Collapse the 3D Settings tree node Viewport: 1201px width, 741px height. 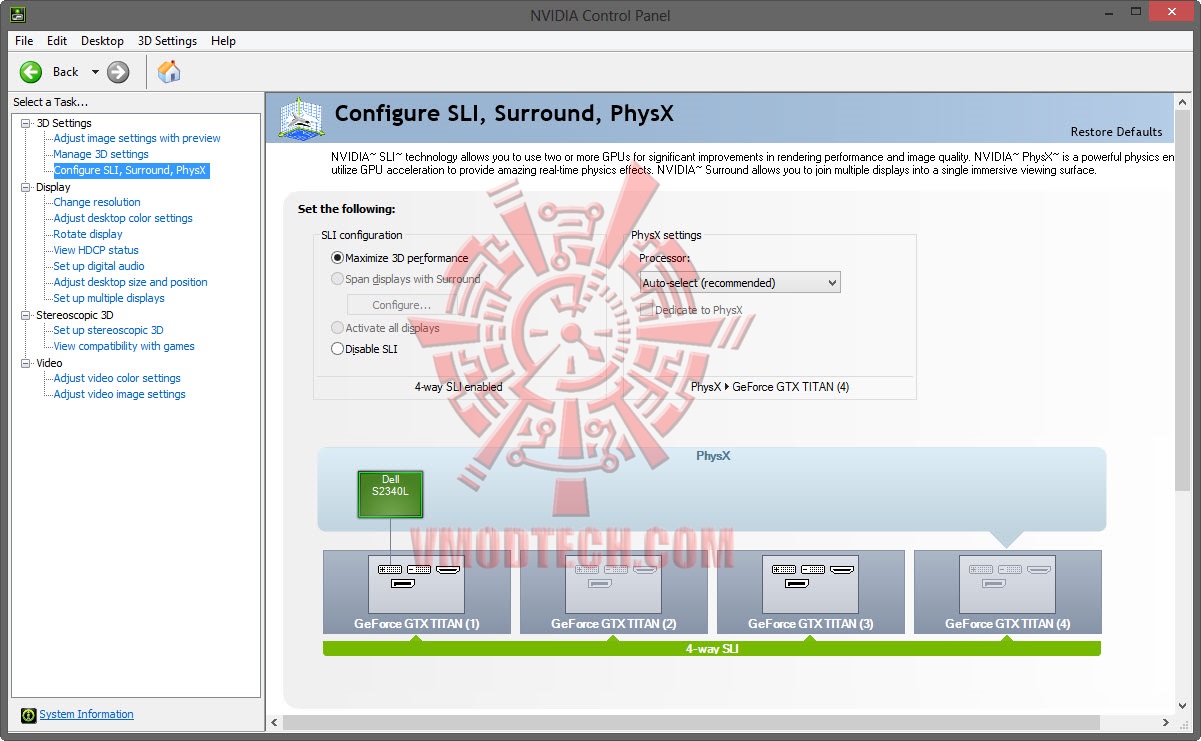point(26,123)
